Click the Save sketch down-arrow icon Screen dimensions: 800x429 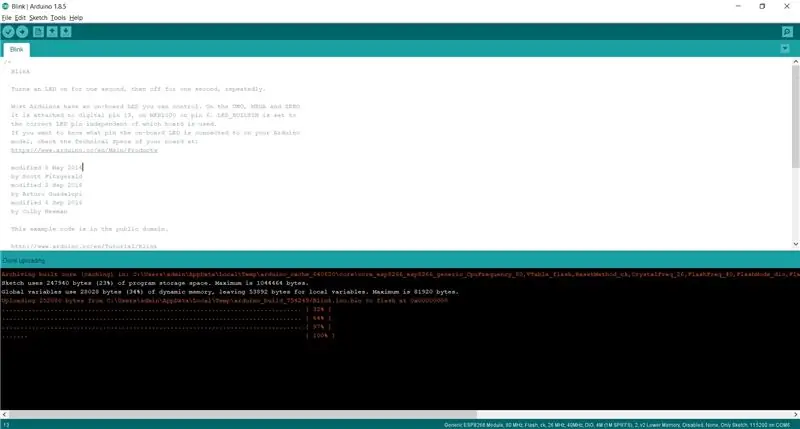click(66, 32)
